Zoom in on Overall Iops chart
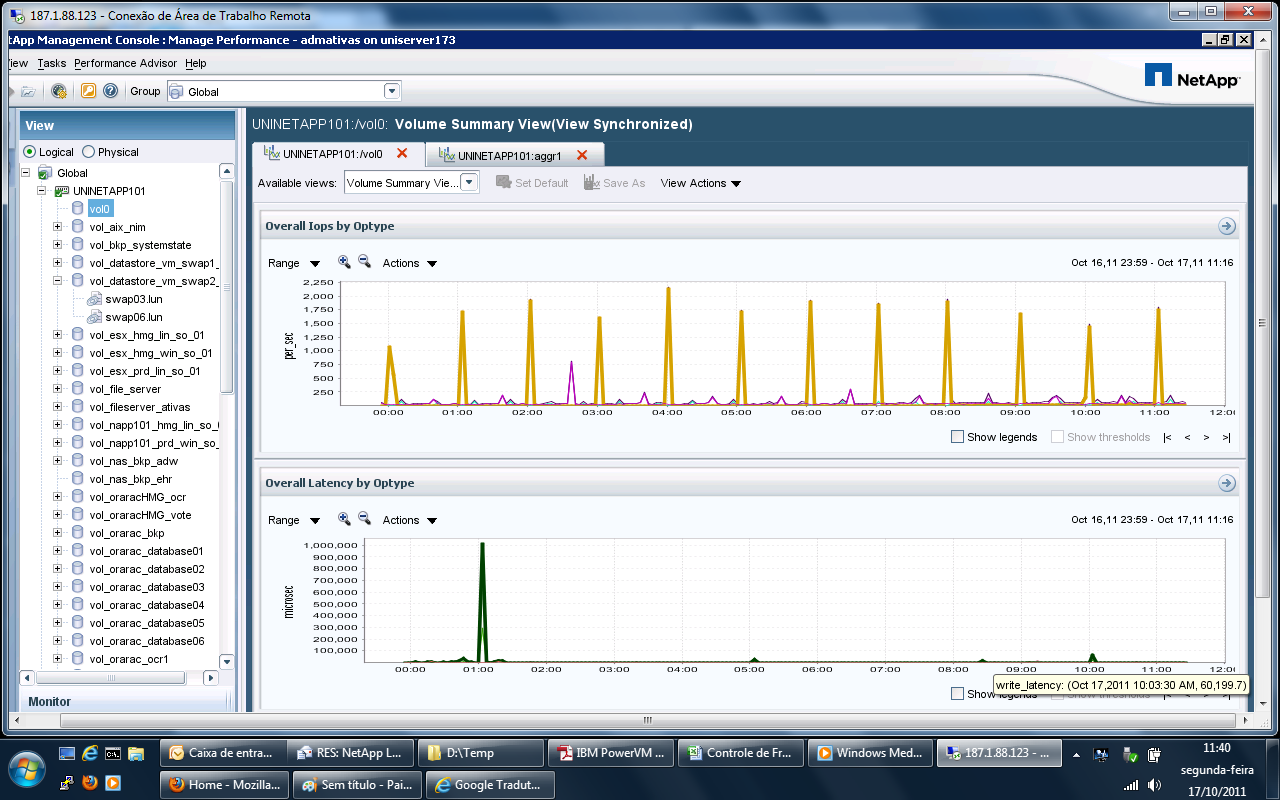This screenshot has width=1280, height=800. tap(344, 262)
